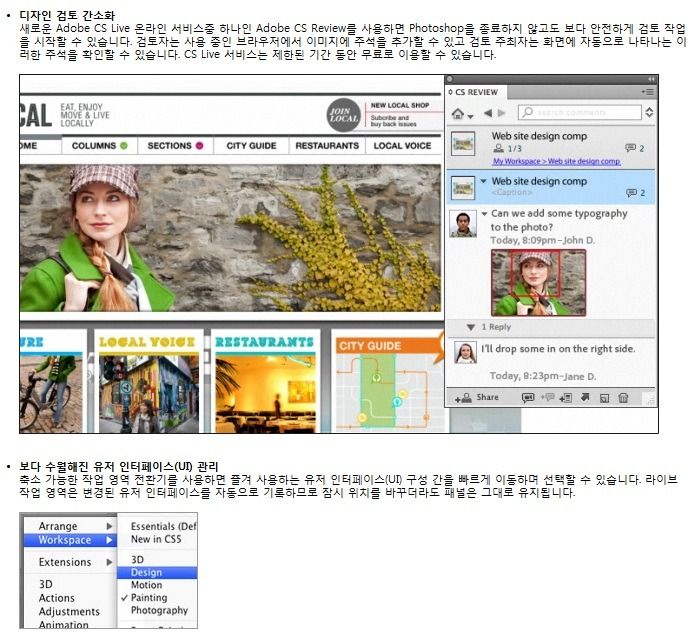Open the home icon dropdown arrow

tap(471, 116)
